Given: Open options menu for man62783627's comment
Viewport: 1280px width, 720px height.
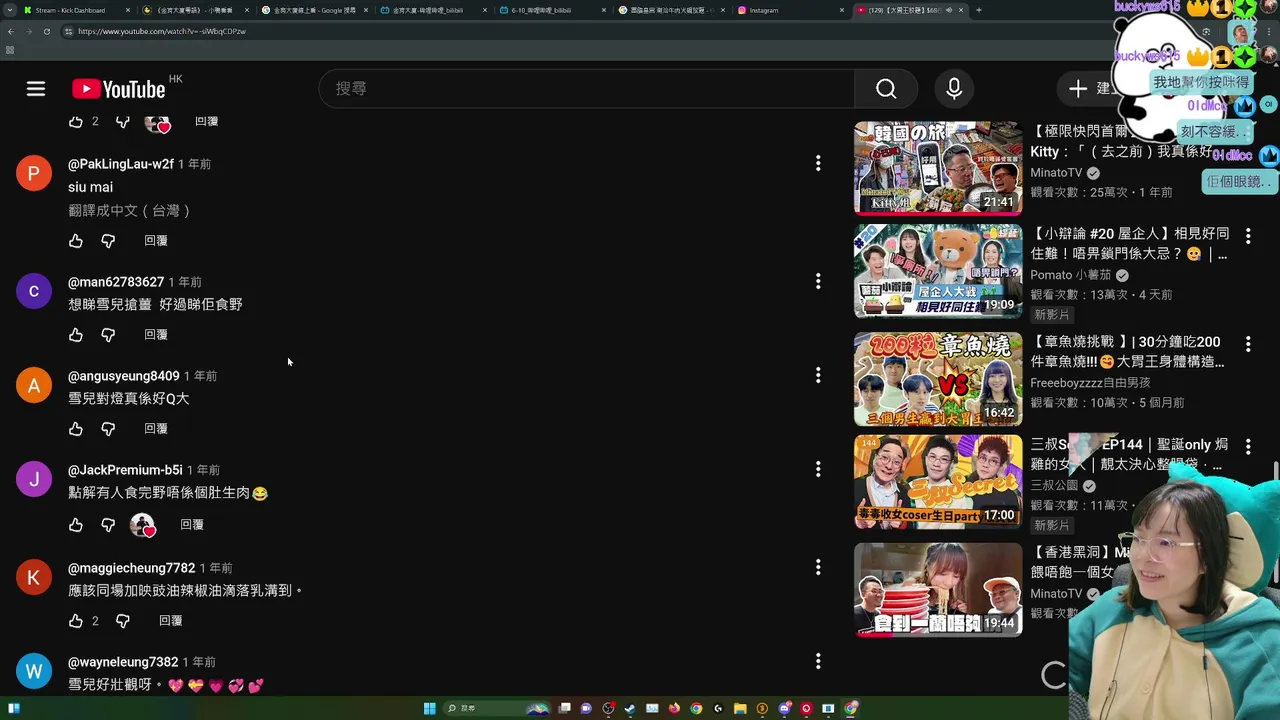Looking at the screenshot, I should (818, 281).
